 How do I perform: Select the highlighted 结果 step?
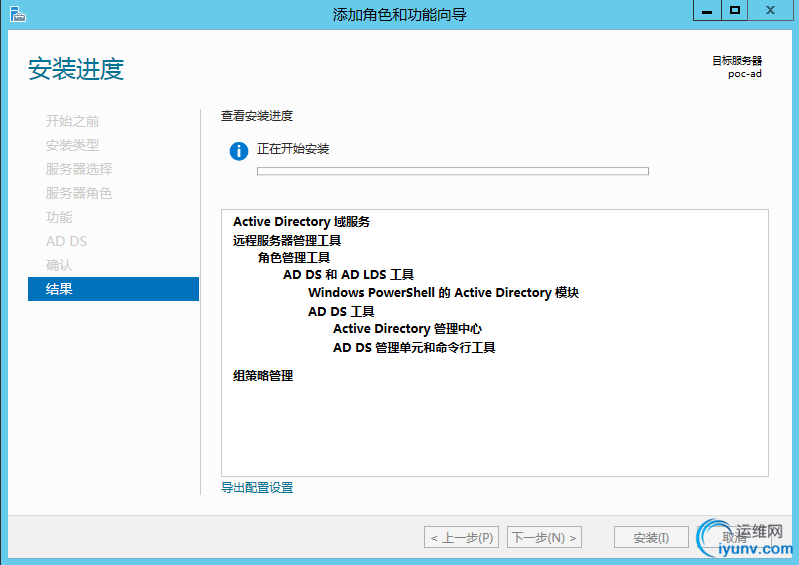tap(113, 289)
